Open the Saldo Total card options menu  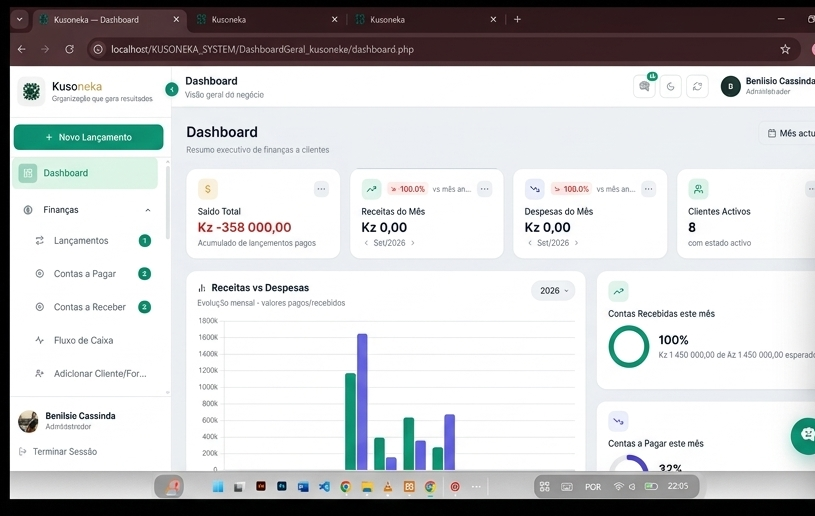321,189
